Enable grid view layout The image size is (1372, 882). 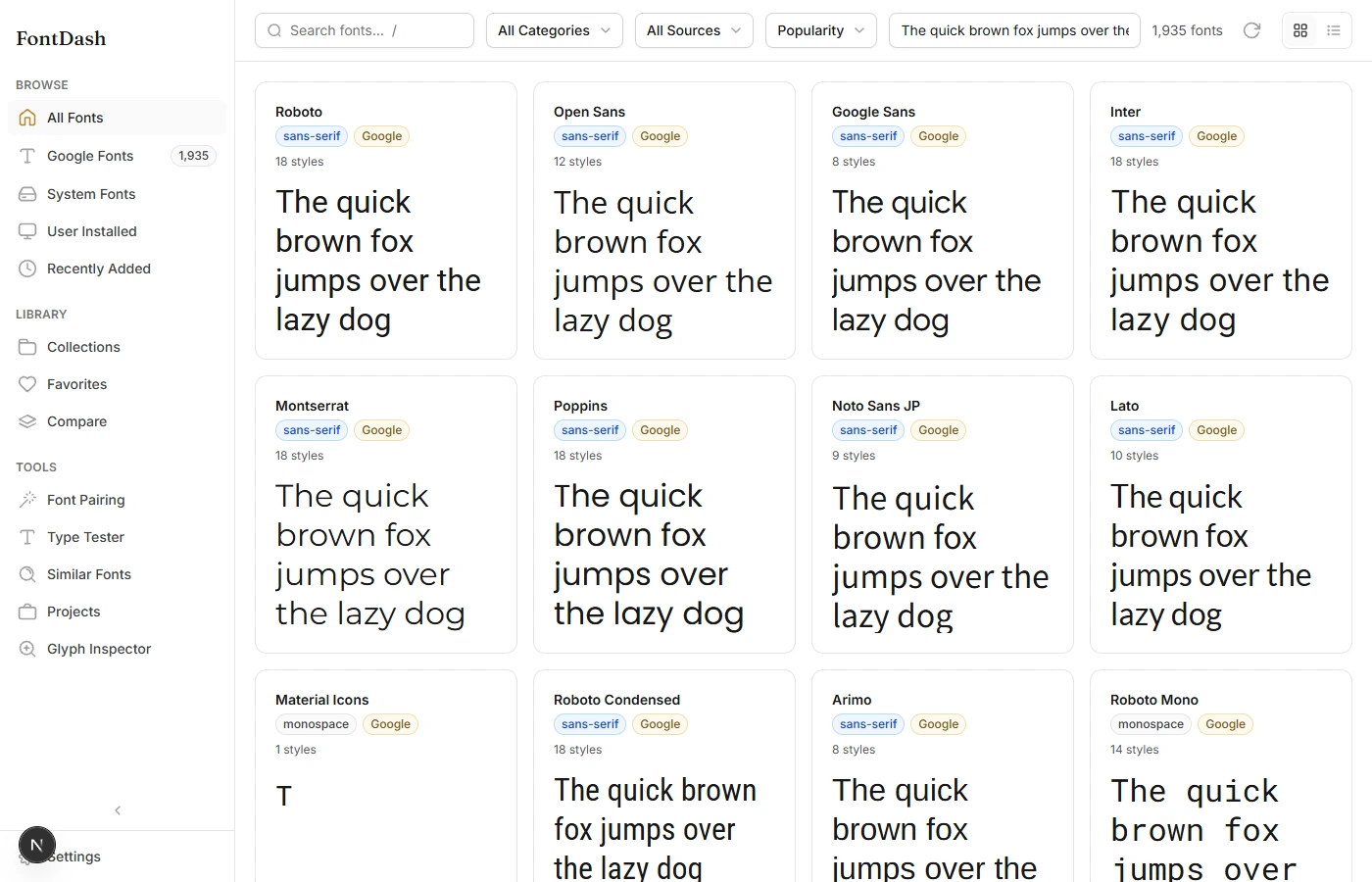[1299, 30]
